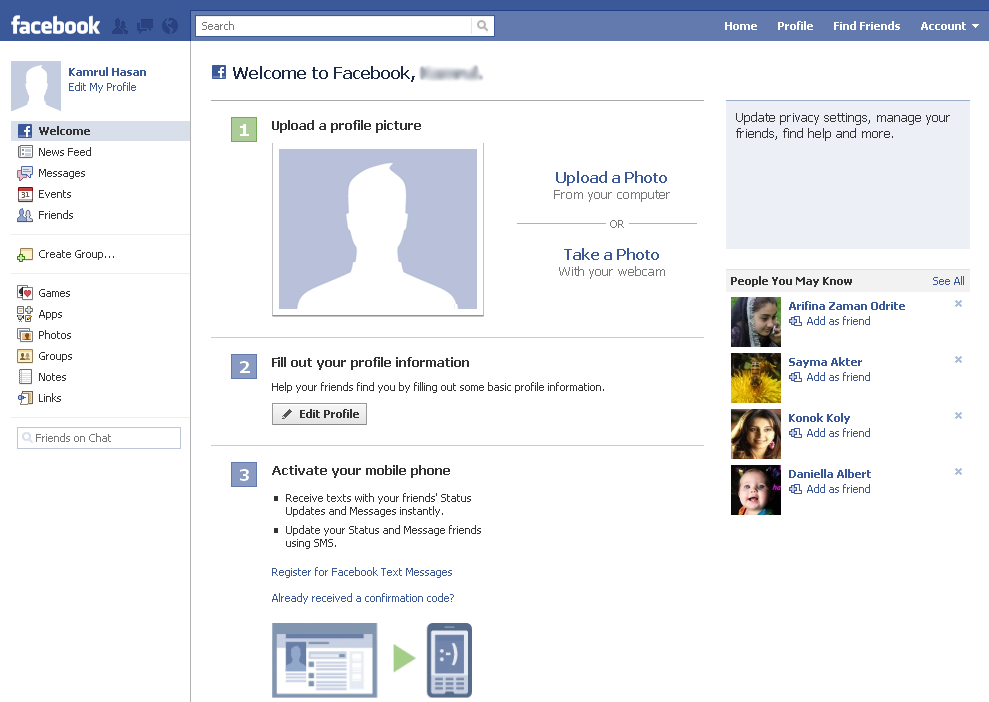The height and width of the screenshot is (702, 989).
Task: Click Daniella Albert's baby photo thumbnail
Action: click(x=756, y=490)
